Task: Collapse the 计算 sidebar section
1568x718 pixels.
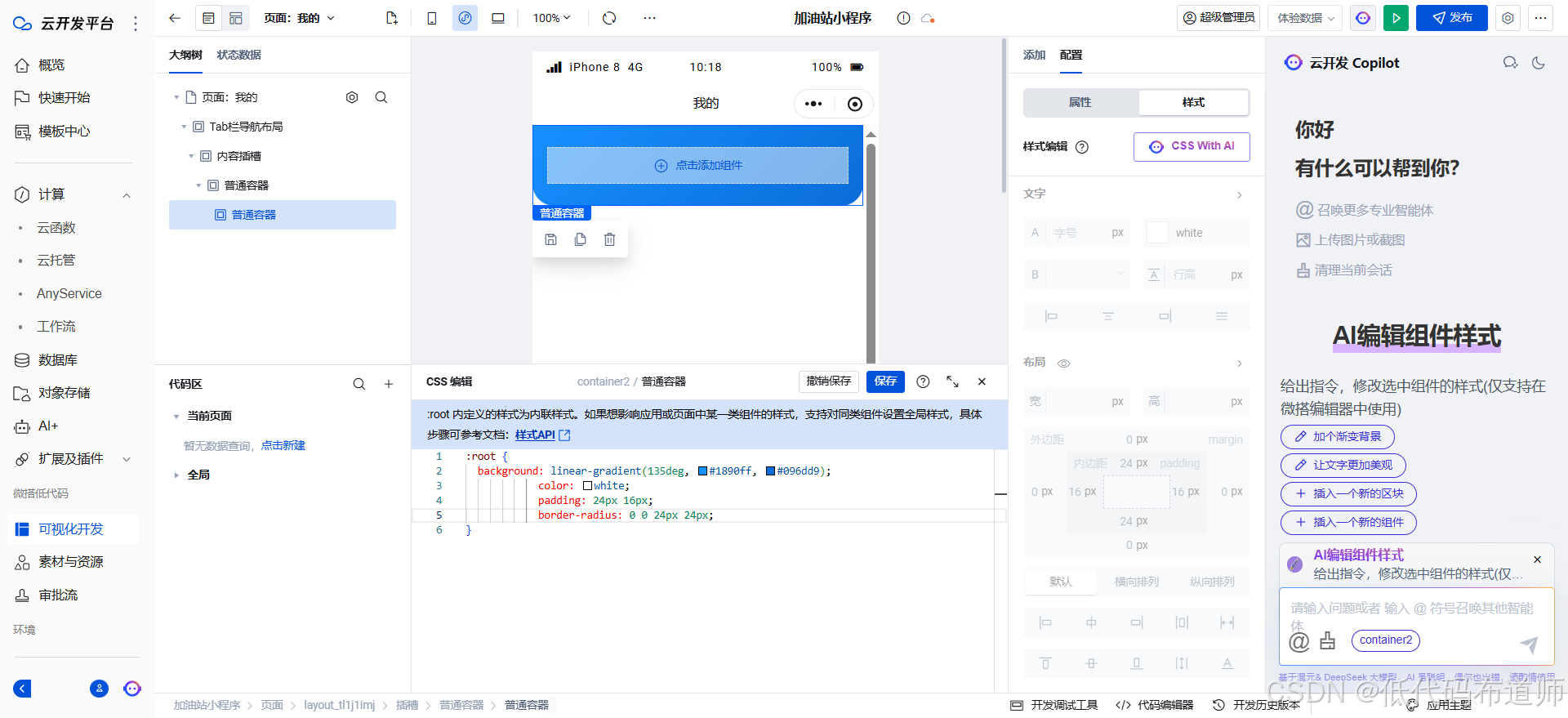Action: [x=127, y=194]
